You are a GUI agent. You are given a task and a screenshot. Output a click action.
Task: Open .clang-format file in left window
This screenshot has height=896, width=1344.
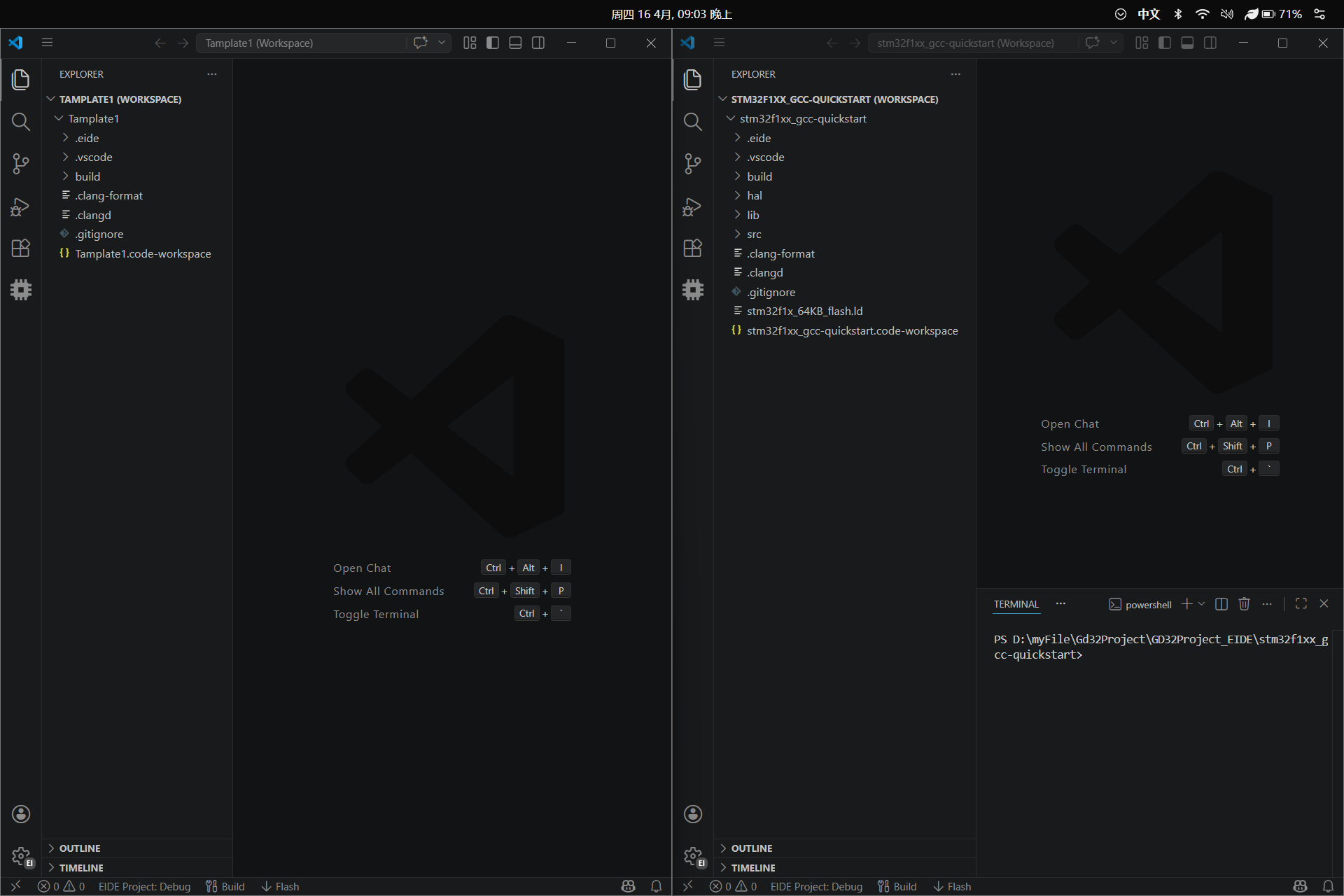pos(108,196)
